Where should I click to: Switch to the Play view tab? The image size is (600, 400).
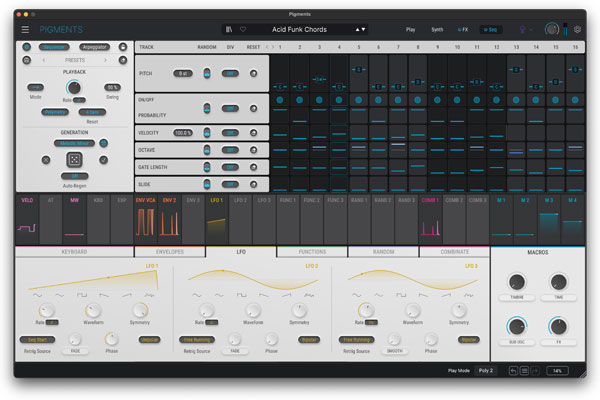pyautogui.click(x=410, y=29)
